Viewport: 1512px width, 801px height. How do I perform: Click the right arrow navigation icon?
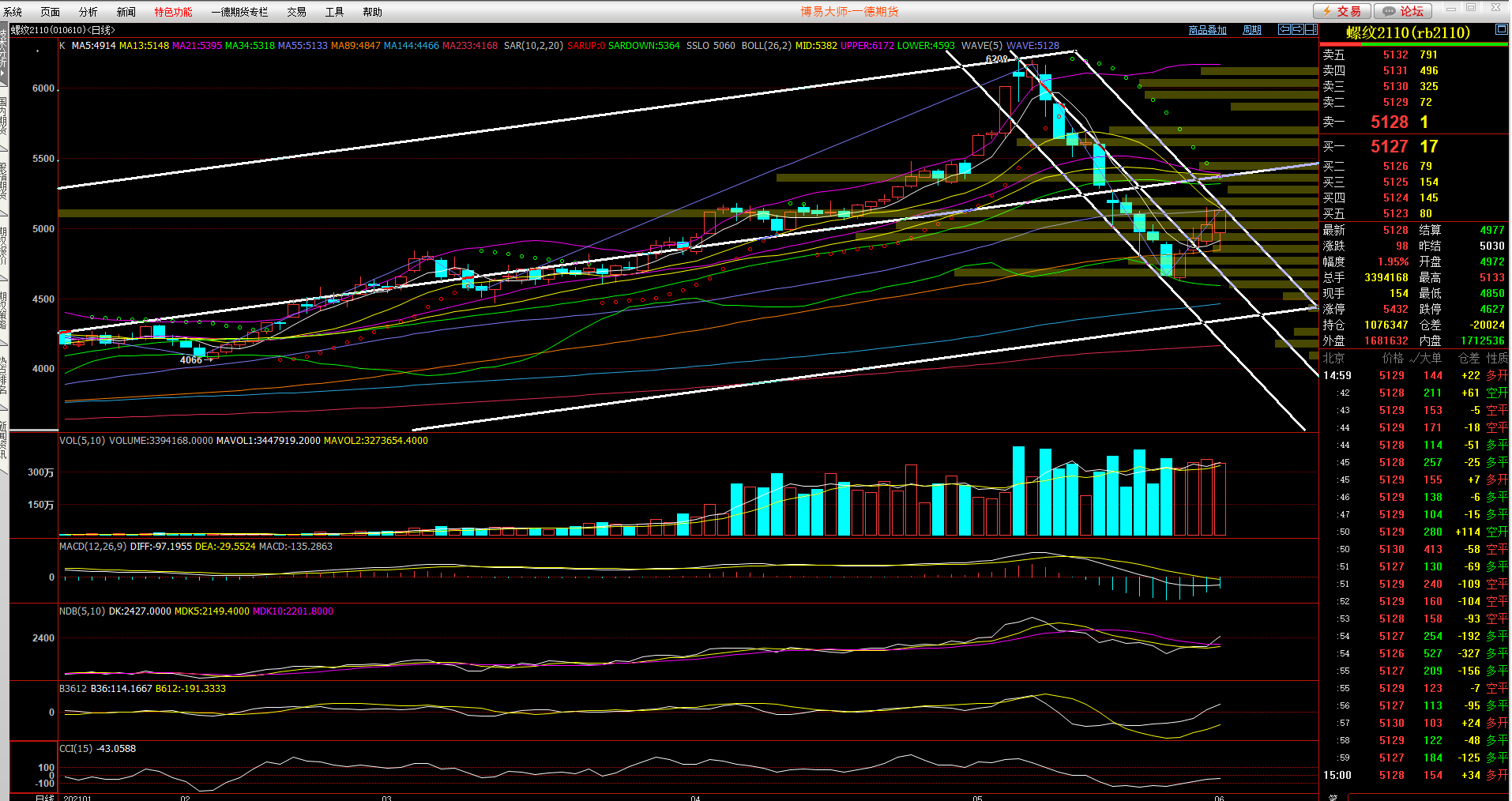point(1297,29)
